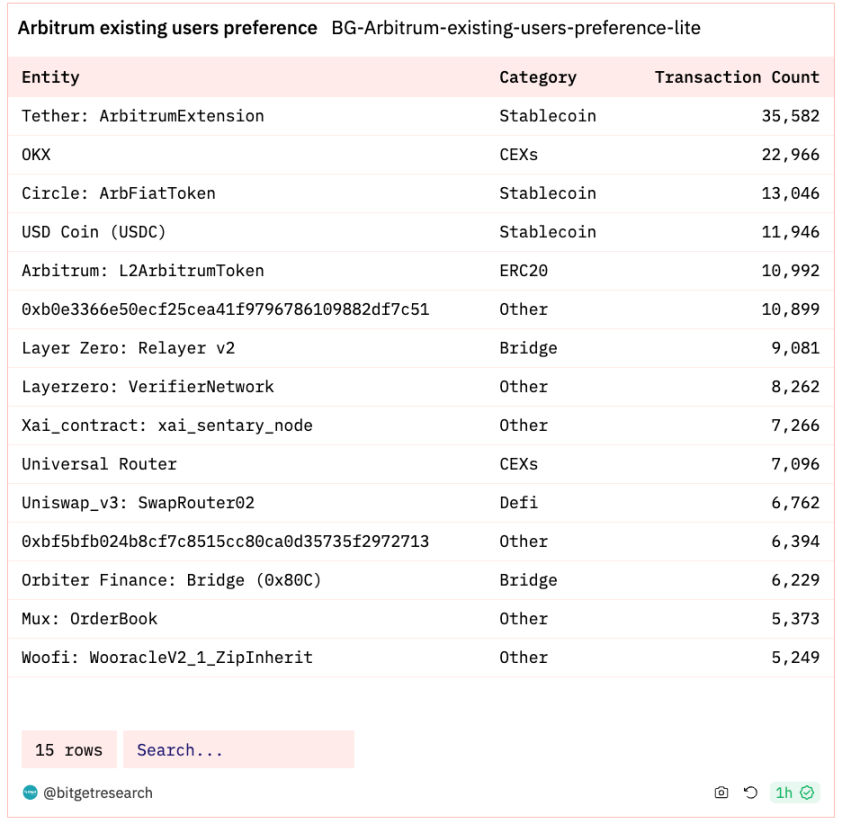Click the 0xb0e3366e address cell
Image resolution: width=842 pixels, height=824 pixels.
pyautogui.click(x=225, y=309)
